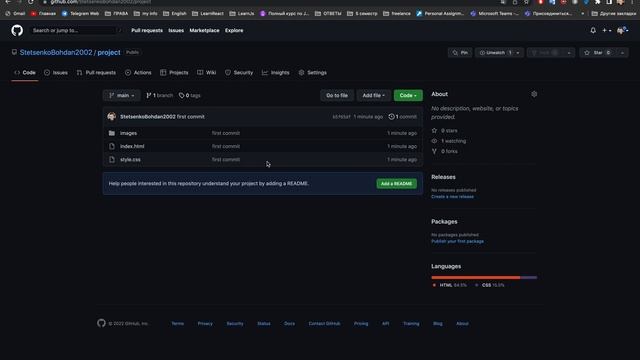Click the About settings gear icon

(534, 94)
